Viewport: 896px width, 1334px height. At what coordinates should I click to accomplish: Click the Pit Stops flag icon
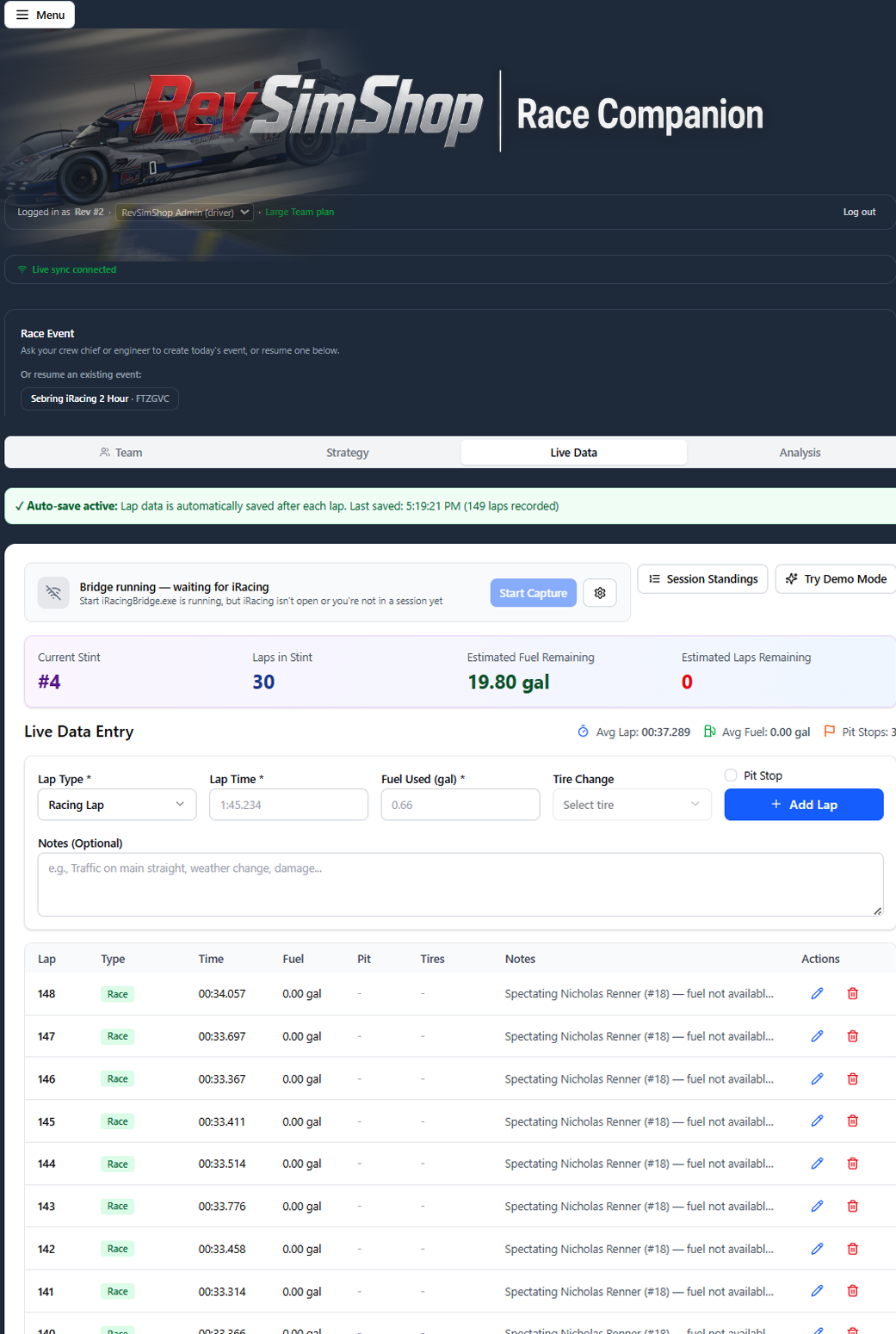point(829,732)
